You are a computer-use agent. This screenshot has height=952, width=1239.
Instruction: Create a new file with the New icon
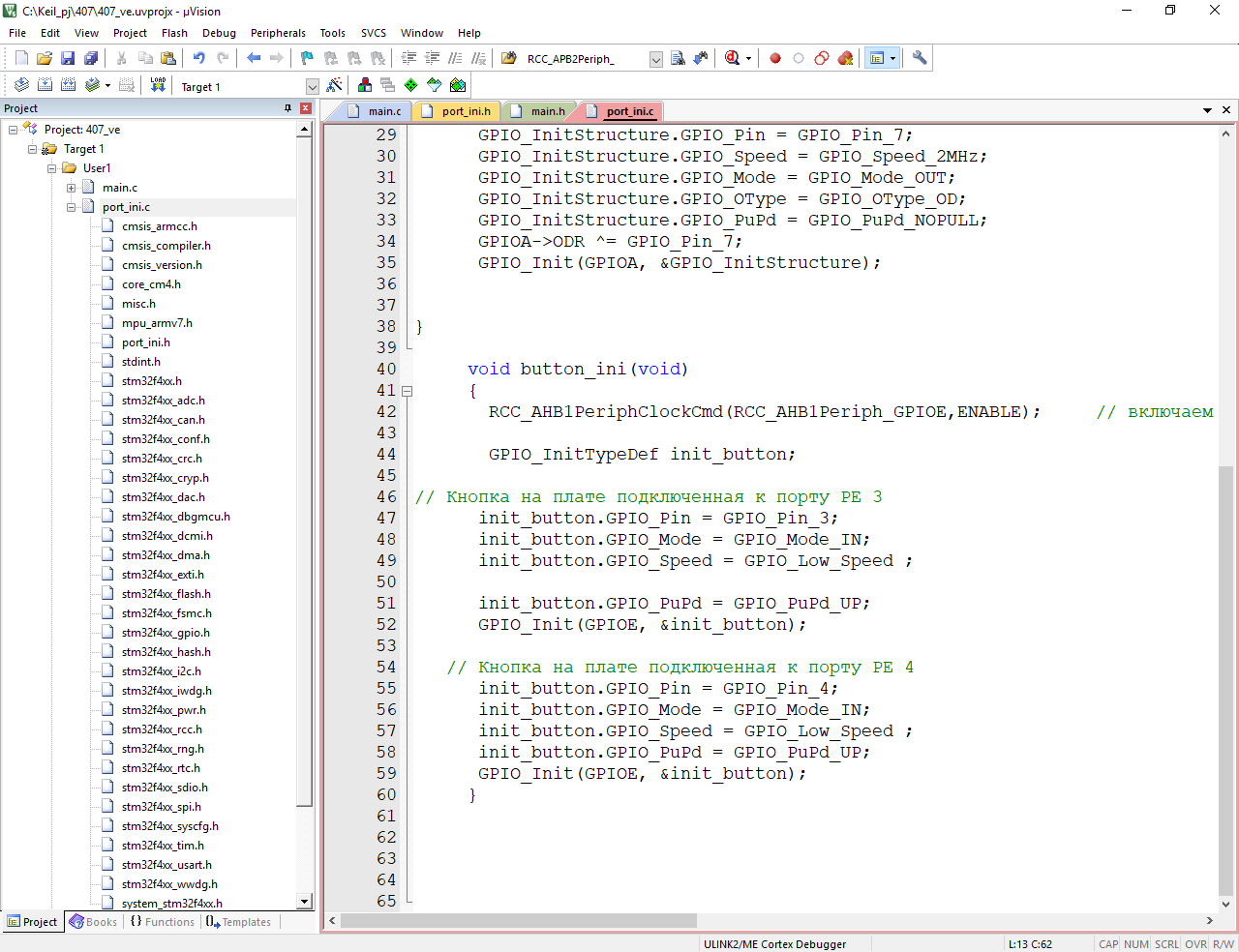click(x=21, y=58)
